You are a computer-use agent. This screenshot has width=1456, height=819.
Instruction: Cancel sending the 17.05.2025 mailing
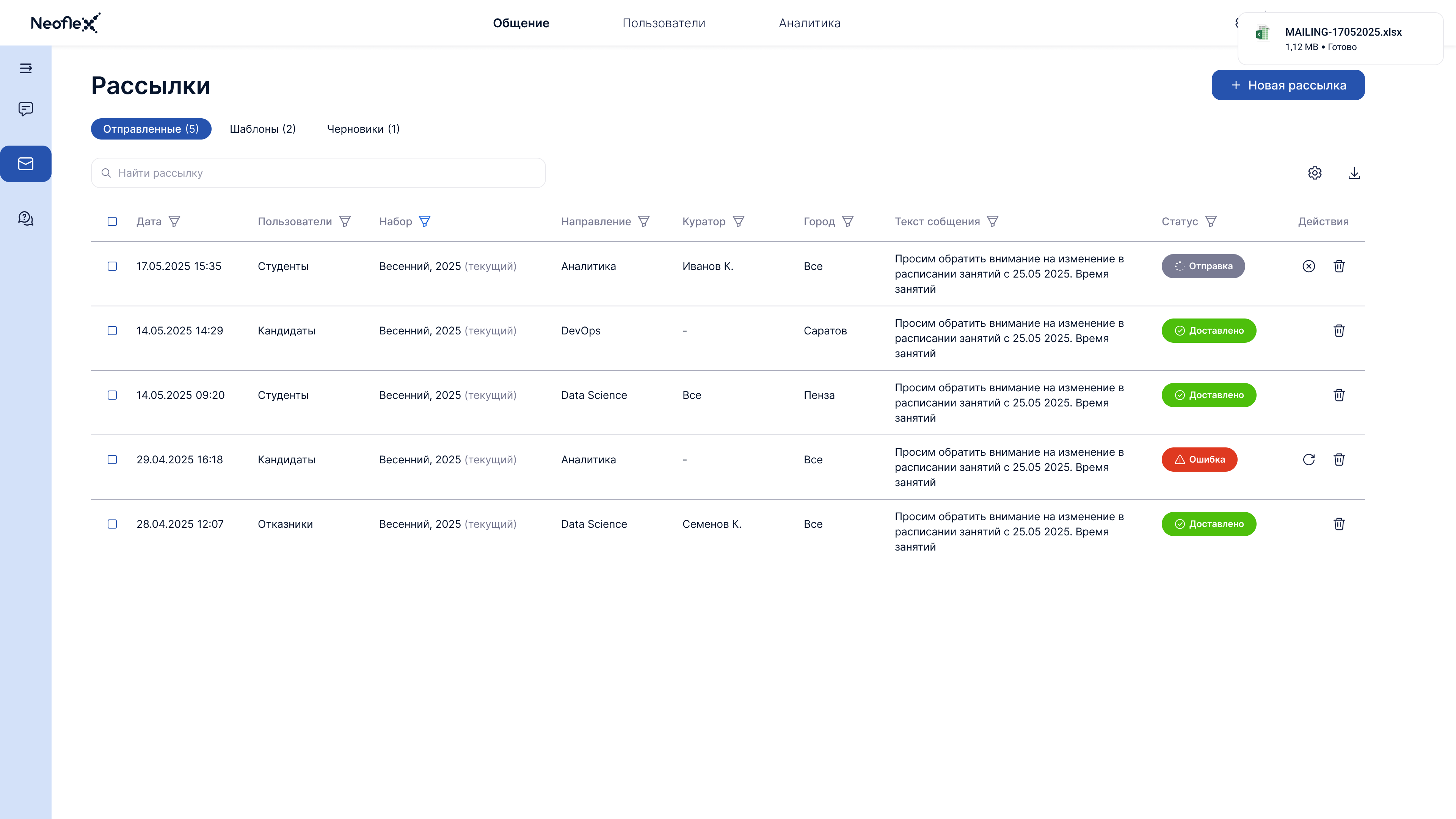pyautogui.click(x=1309, y=266)
